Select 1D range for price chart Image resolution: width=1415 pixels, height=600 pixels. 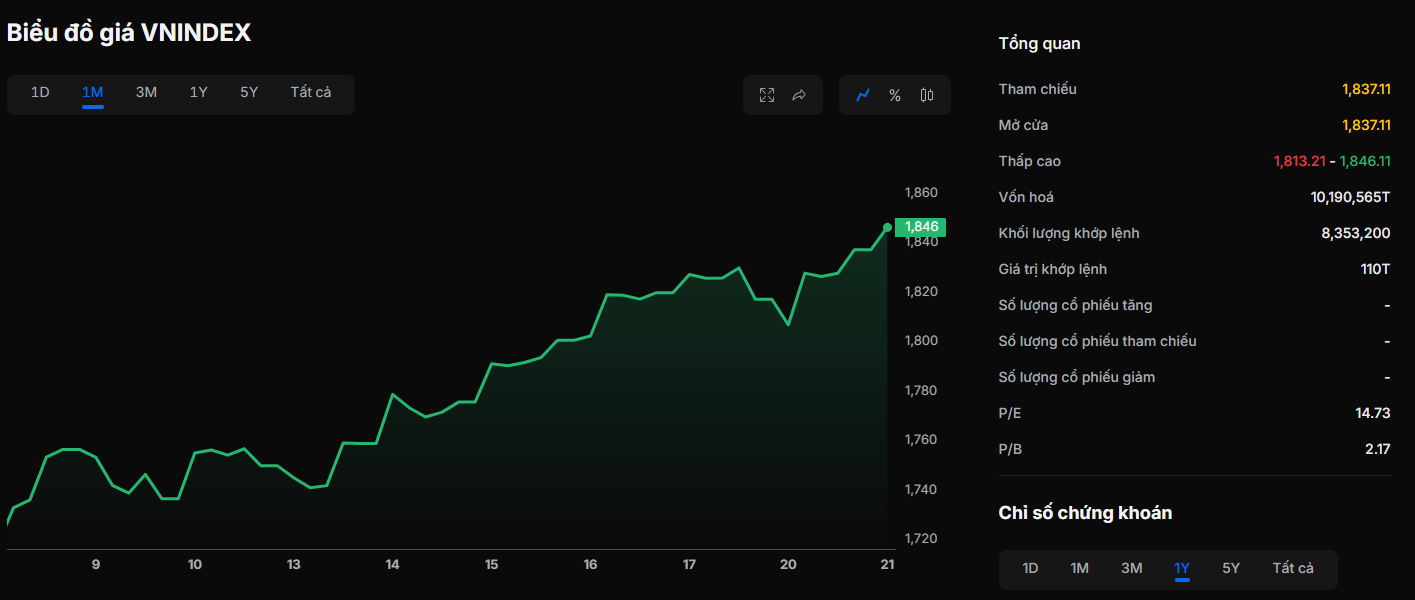pos(40,92)
